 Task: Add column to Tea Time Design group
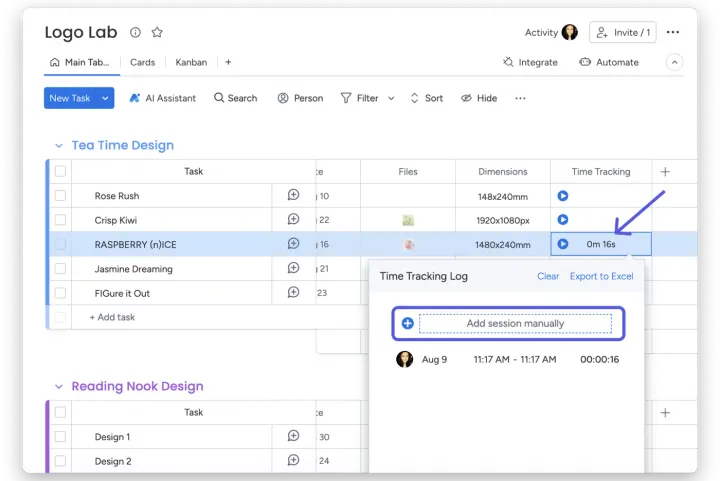point(665,172)
